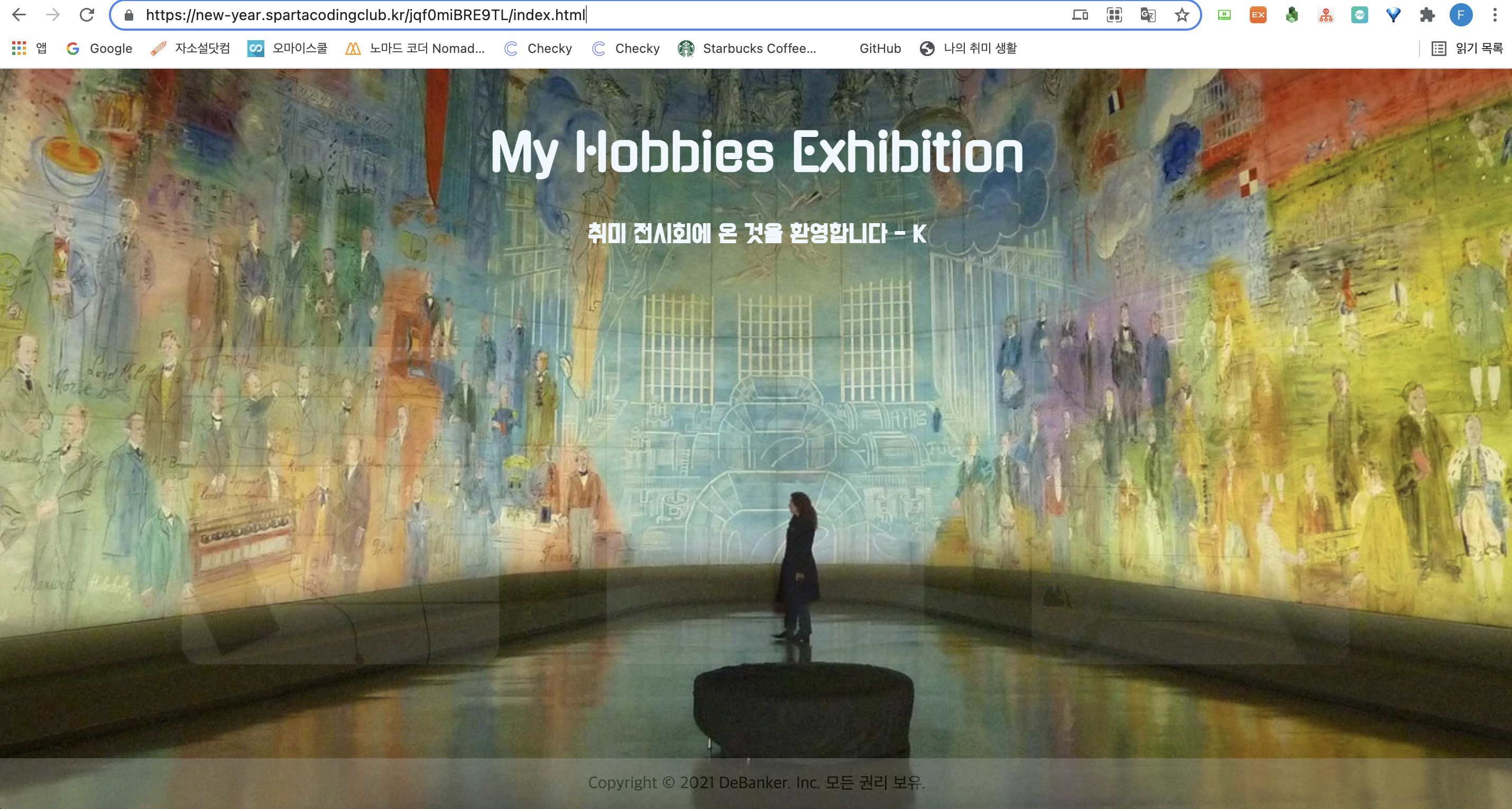View site security lock info
Image resolution: width=1512 pixels, height=809 pixels.
[x=129, y=15]
